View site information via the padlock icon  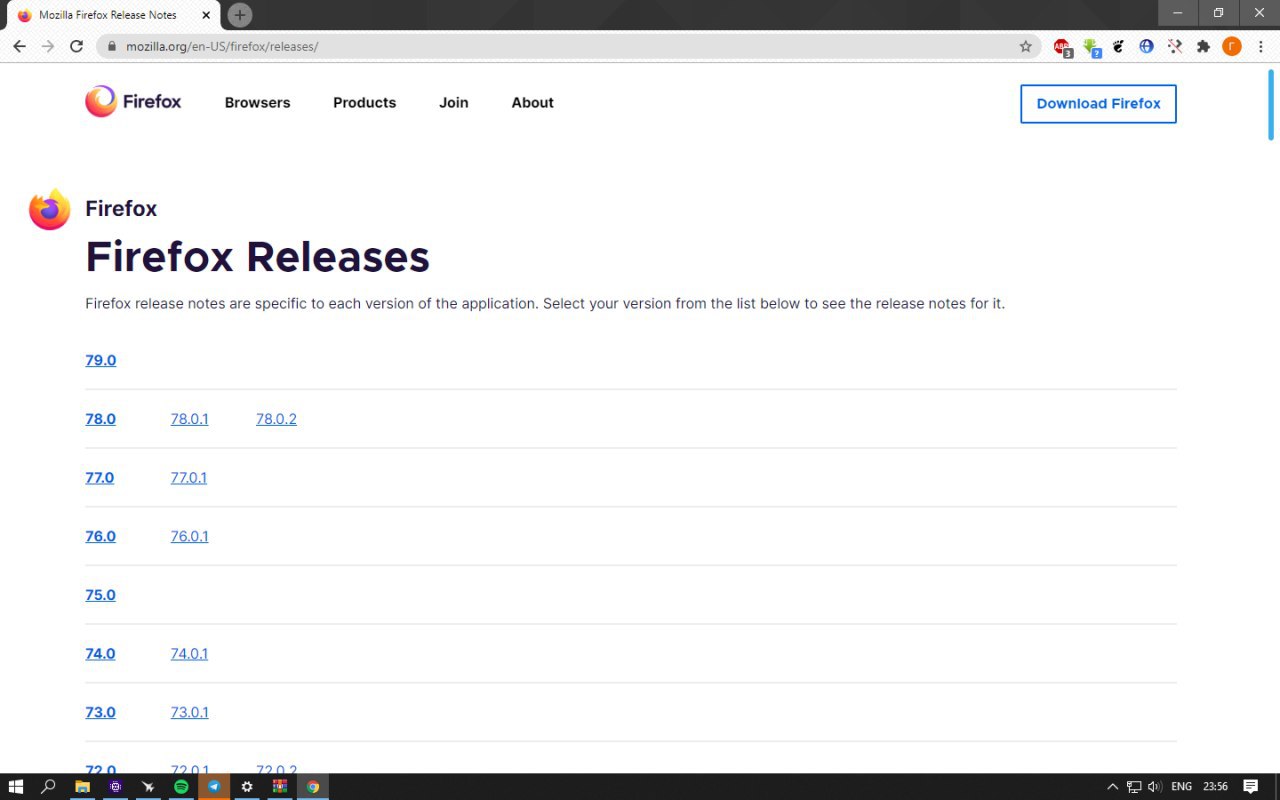110,46
